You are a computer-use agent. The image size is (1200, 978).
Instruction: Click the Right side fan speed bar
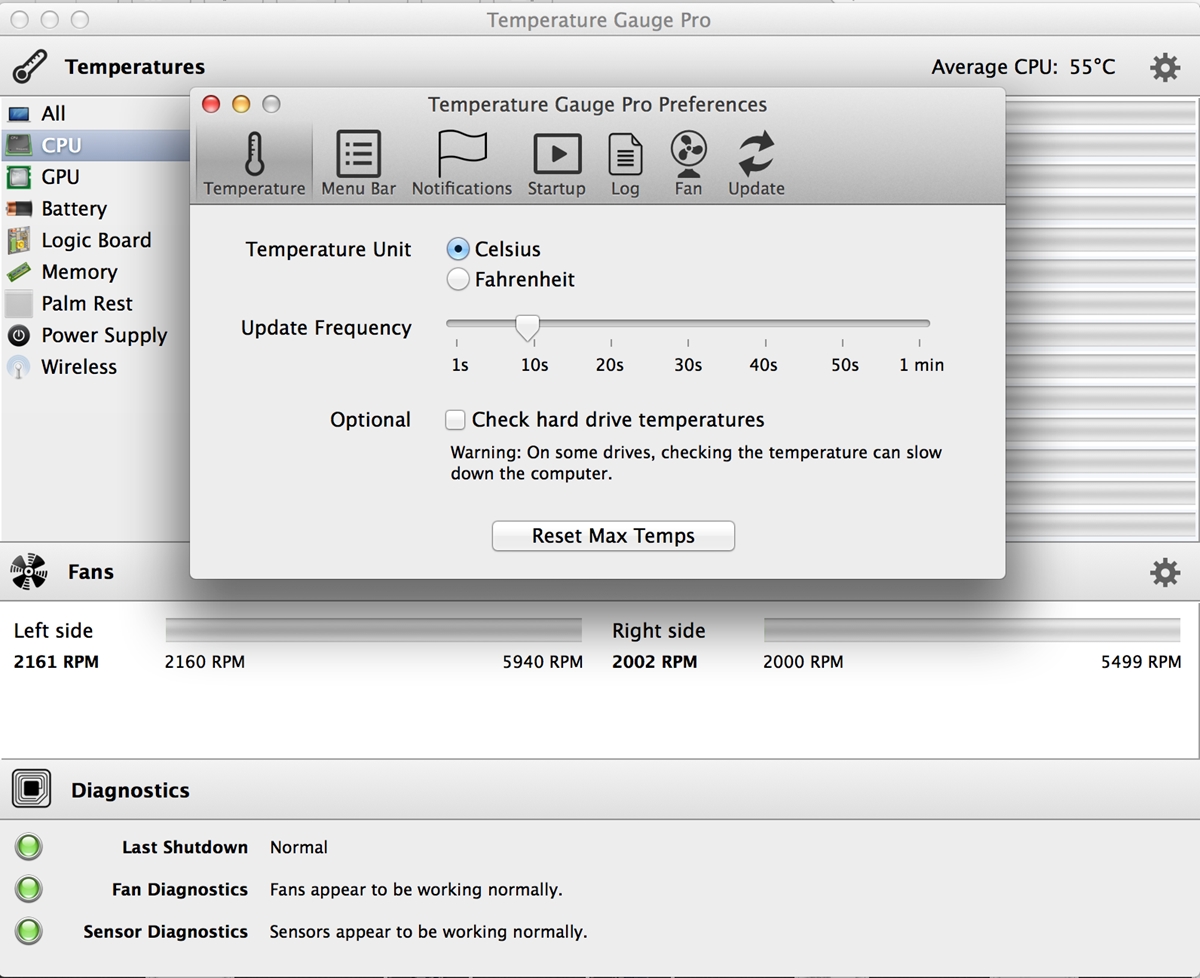tap(972, 630)
